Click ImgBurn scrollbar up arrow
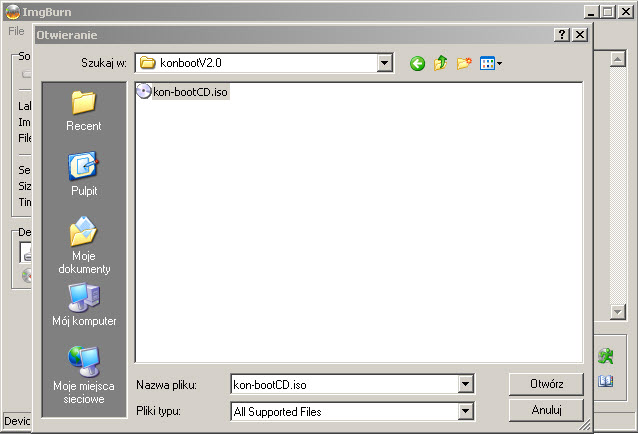This screenshot has width=638, height=434. tap(618, 59)
